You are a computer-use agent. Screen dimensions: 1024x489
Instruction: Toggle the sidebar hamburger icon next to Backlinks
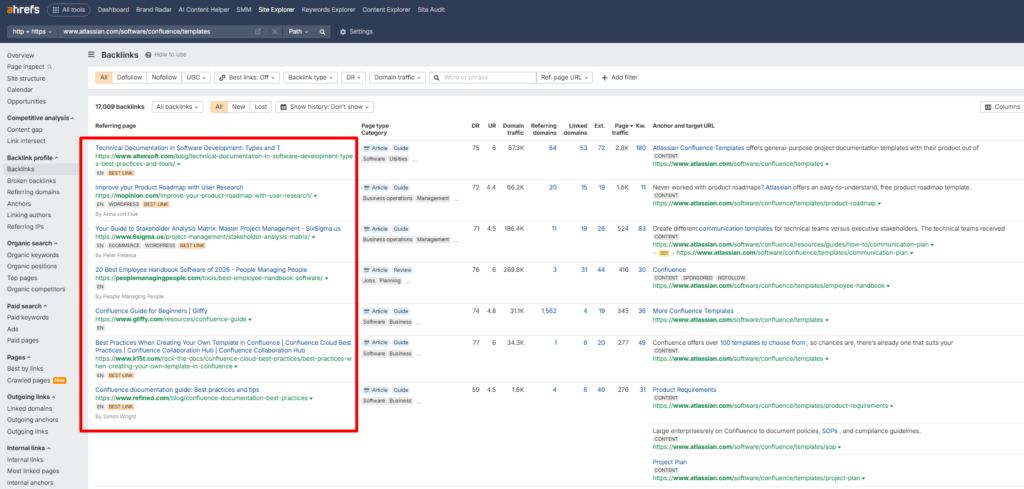[x=91, y=55]
